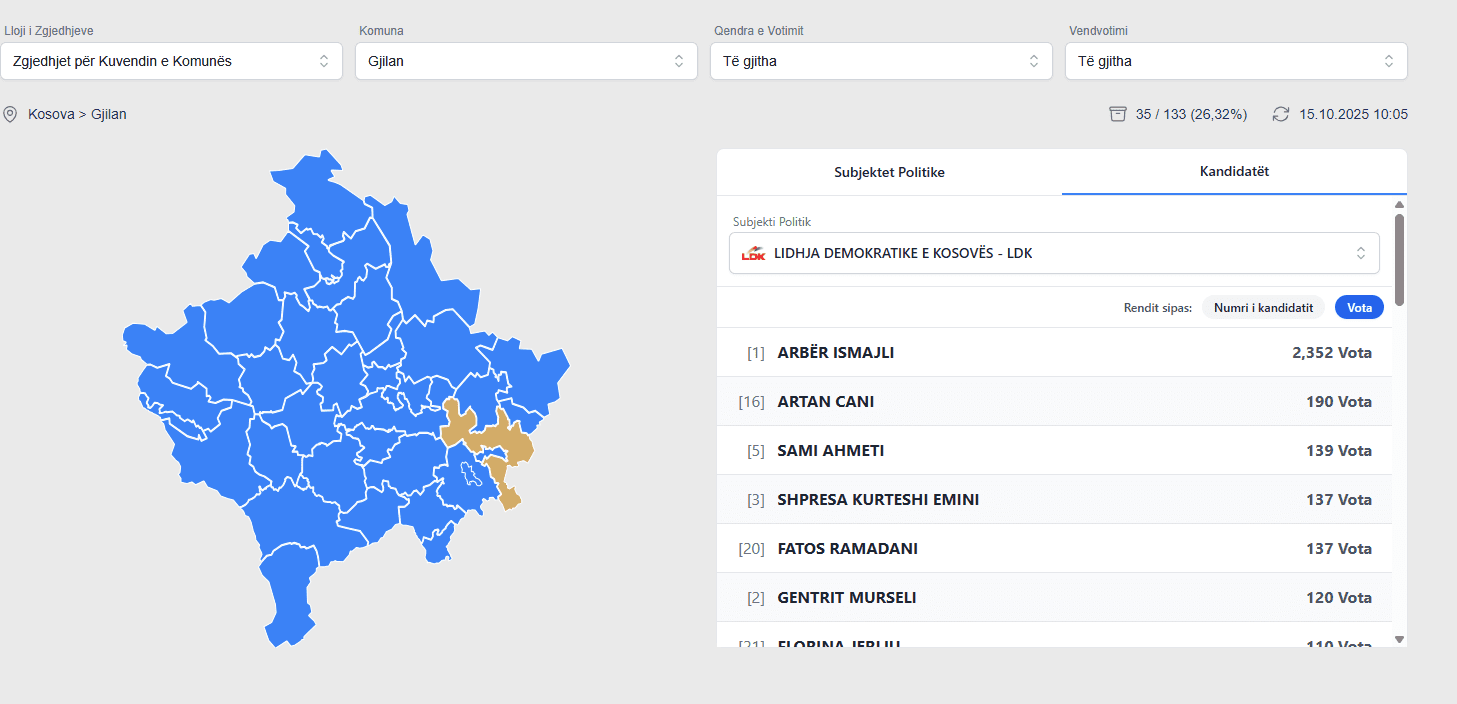Viewport: 1457px width, 704px height.
Task: Click the scrollbar up arrow in candidates list
Action: tap(1399, 205)
